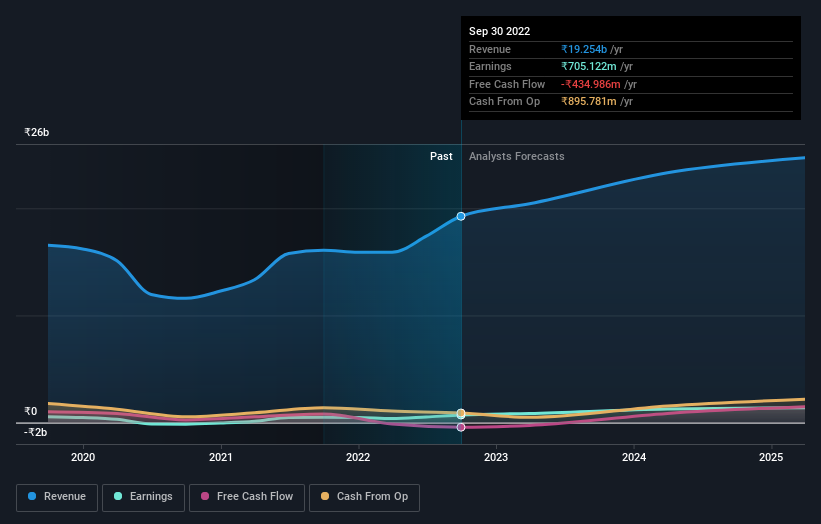Click the 2020 x-axis label
The height and width of the screenshot is (524, 821).
point(83,457)
